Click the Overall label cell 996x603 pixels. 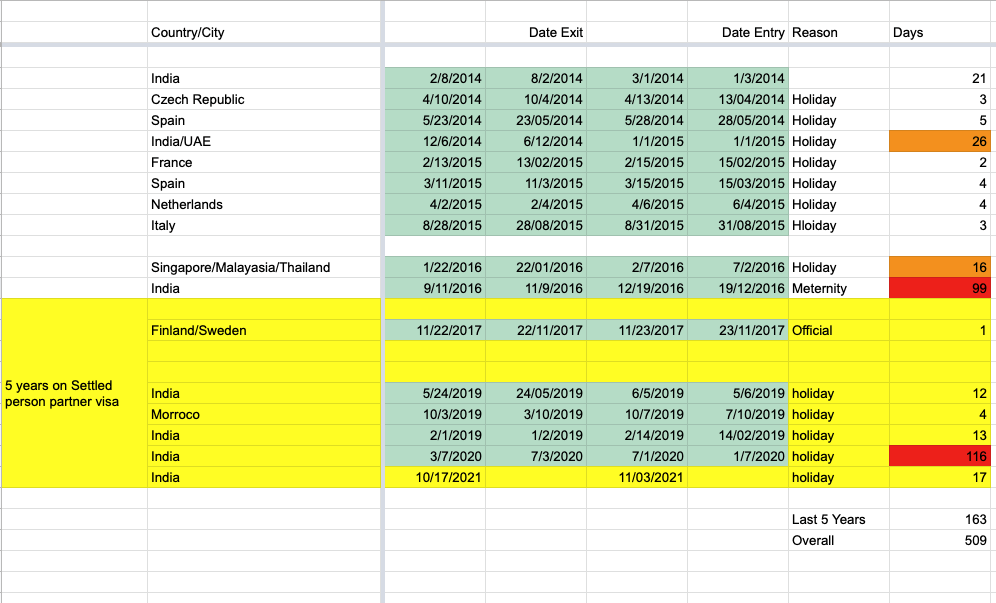tap(839, 540)
